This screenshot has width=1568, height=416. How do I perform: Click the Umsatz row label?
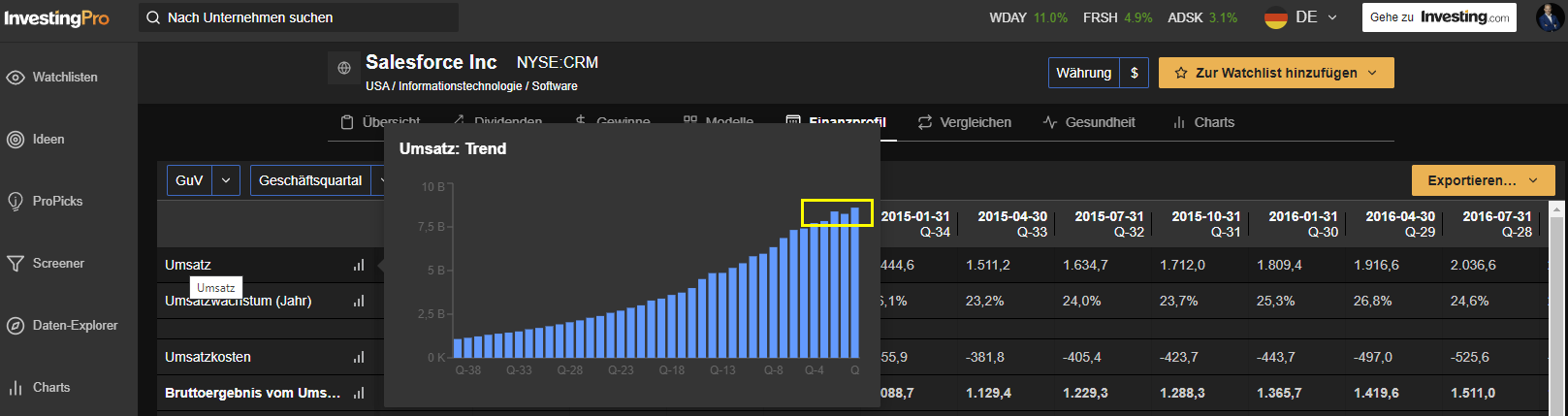188,265
